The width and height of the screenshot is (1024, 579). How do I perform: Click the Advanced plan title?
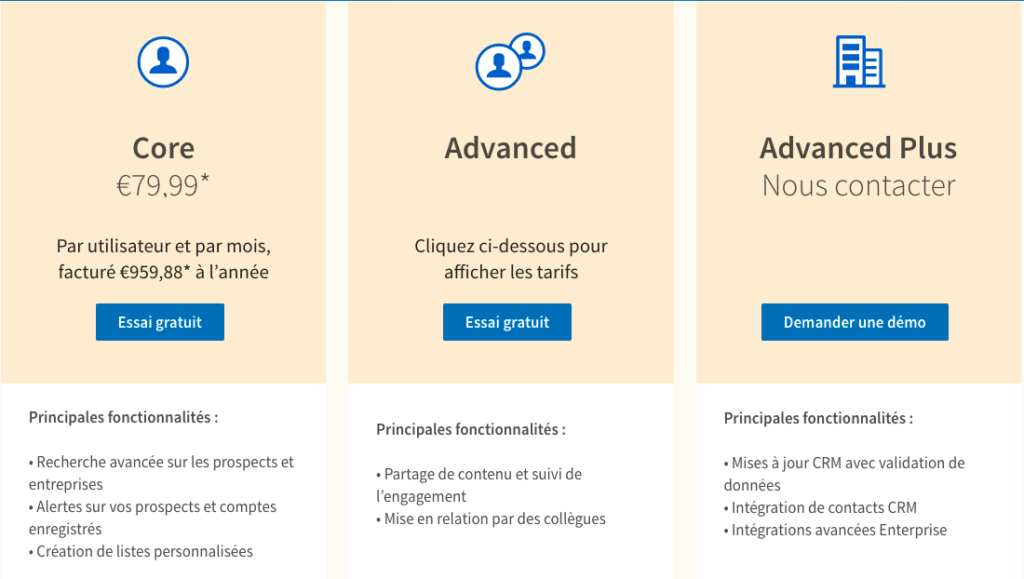pos(510,148)
